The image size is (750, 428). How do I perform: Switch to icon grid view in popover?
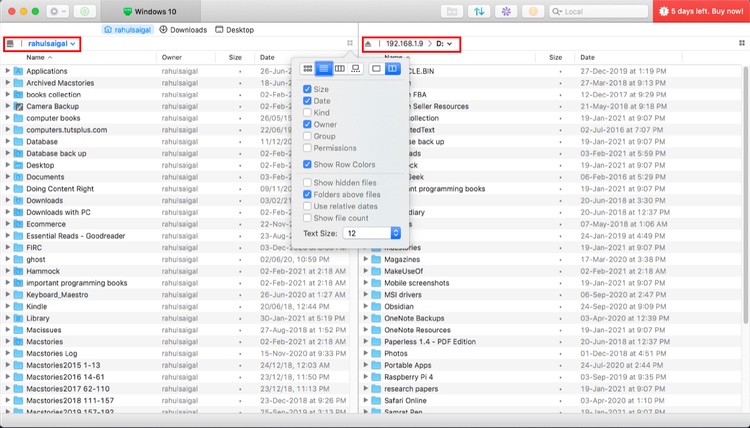[308, 68]
